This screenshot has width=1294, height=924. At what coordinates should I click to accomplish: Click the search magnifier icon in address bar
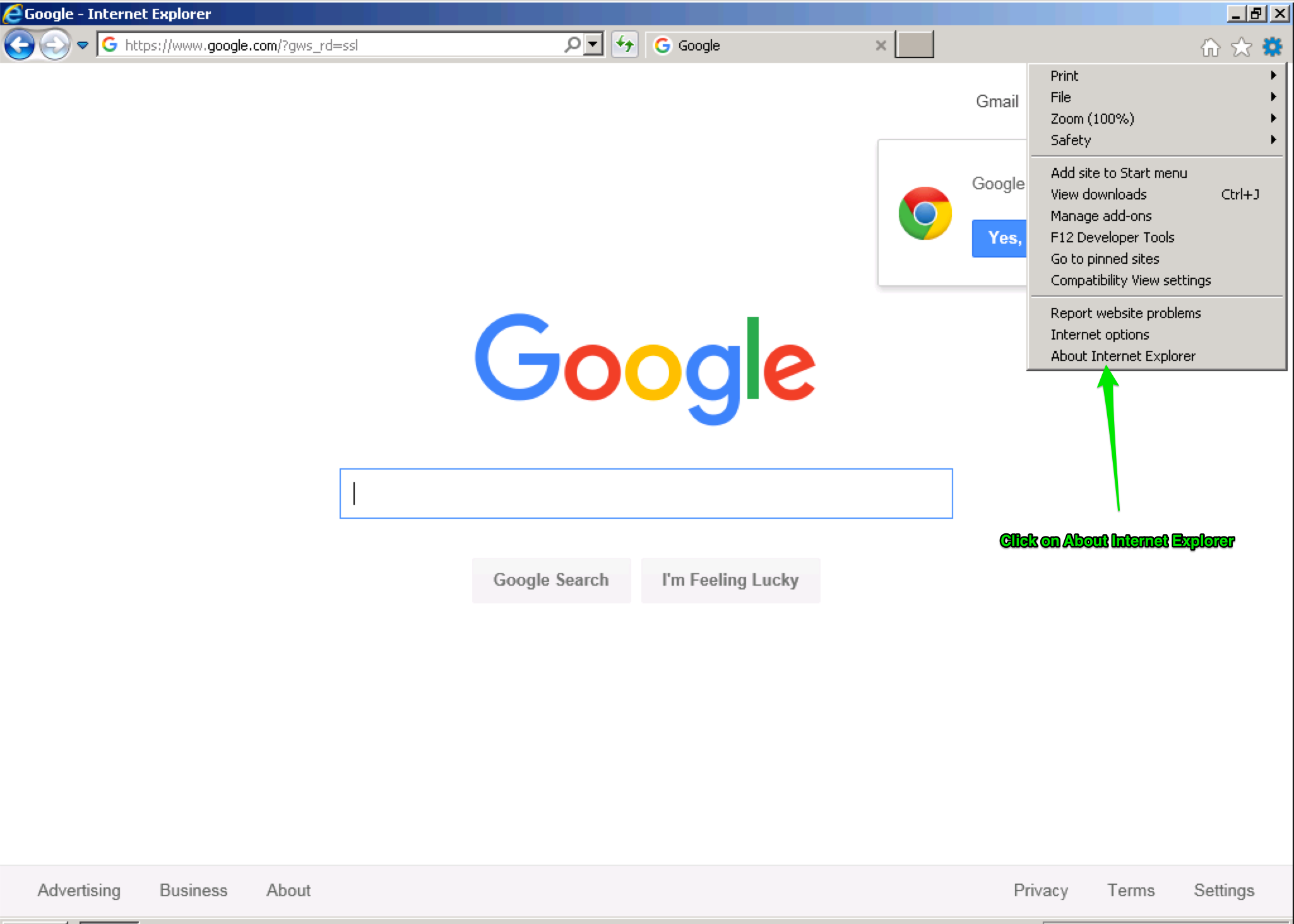tap(570, 44)
